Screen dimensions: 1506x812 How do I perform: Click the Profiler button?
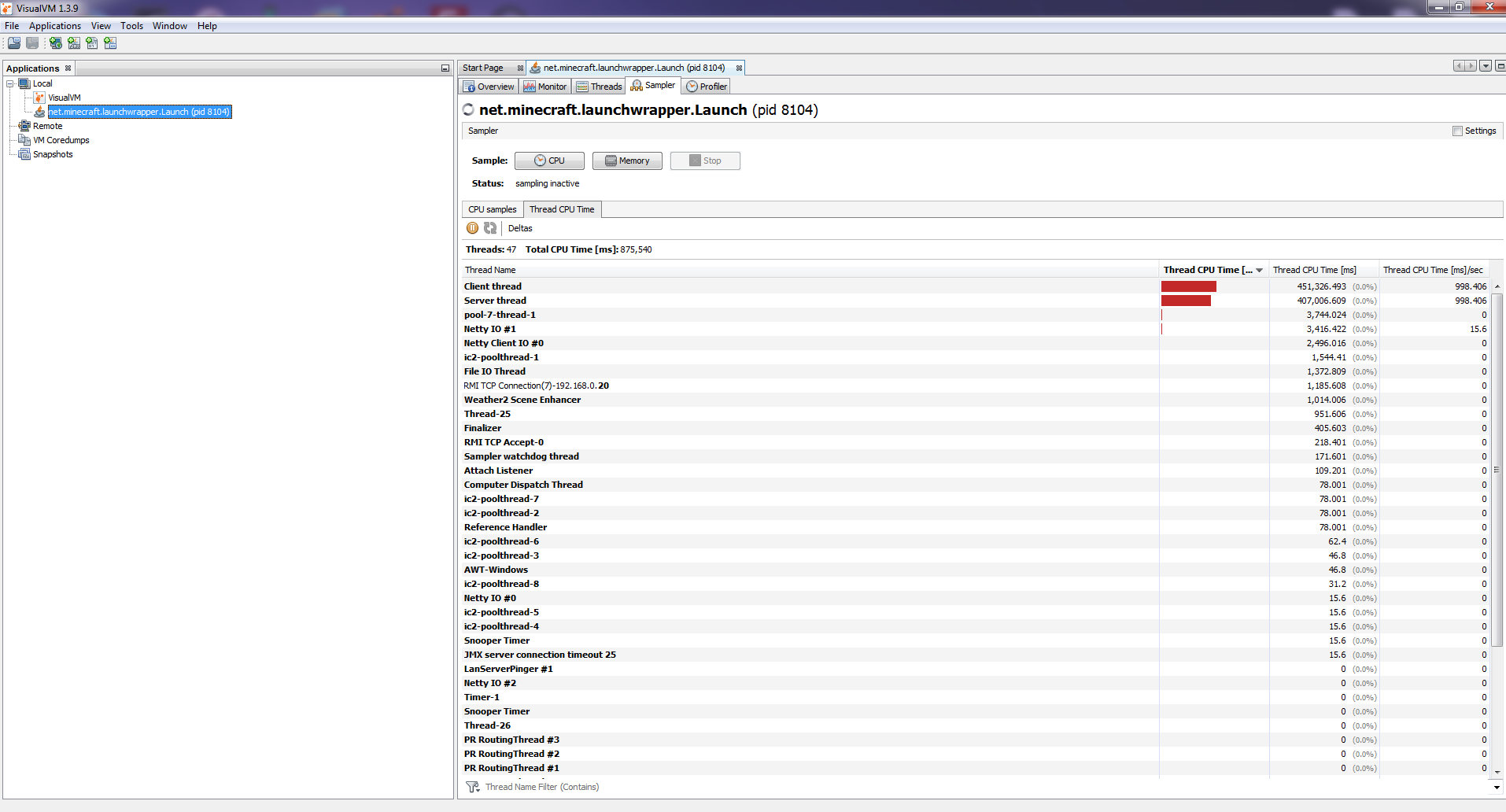pos(706,87)
